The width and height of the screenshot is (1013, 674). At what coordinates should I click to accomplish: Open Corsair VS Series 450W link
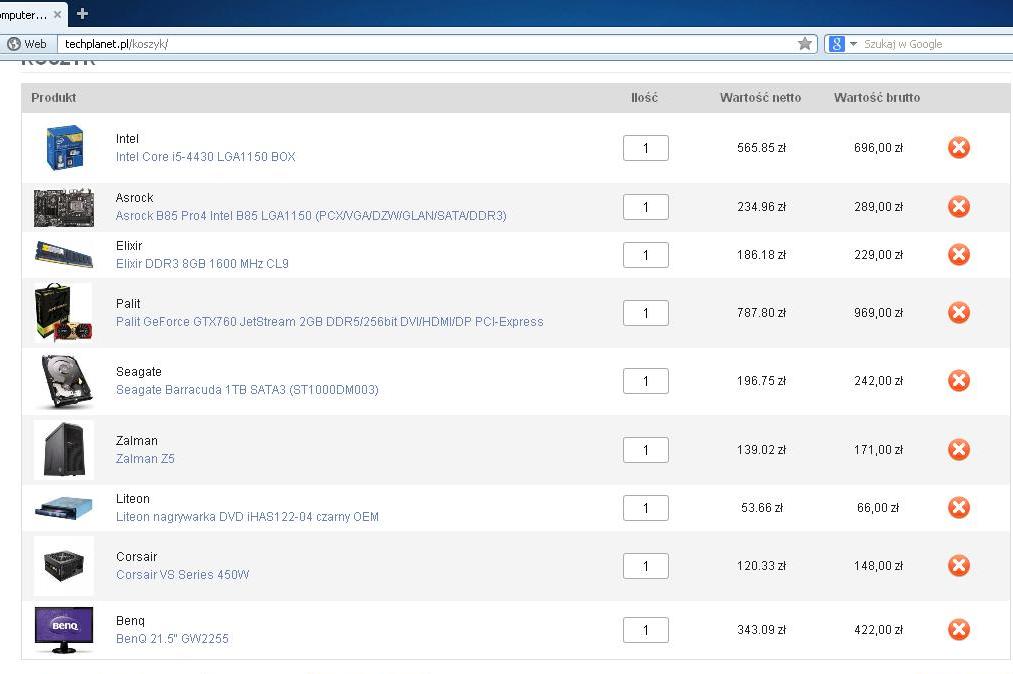(182, 574)
